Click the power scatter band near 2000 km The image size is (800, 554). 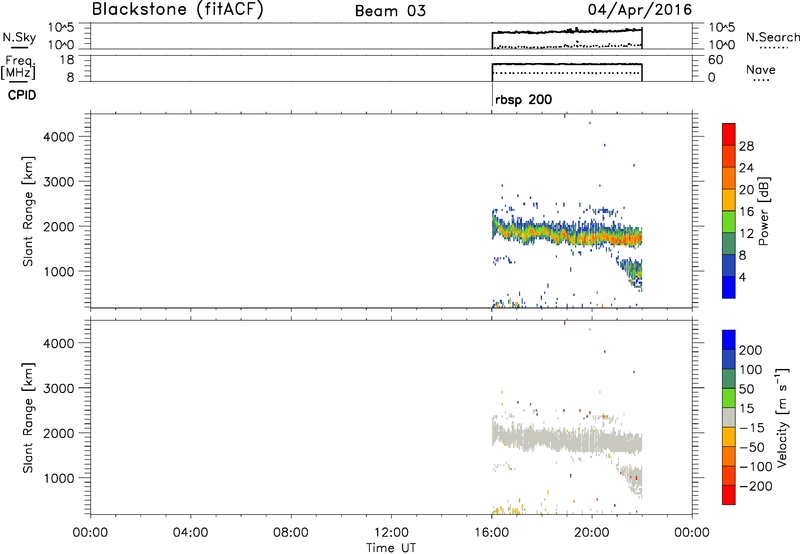click(566, 235)
